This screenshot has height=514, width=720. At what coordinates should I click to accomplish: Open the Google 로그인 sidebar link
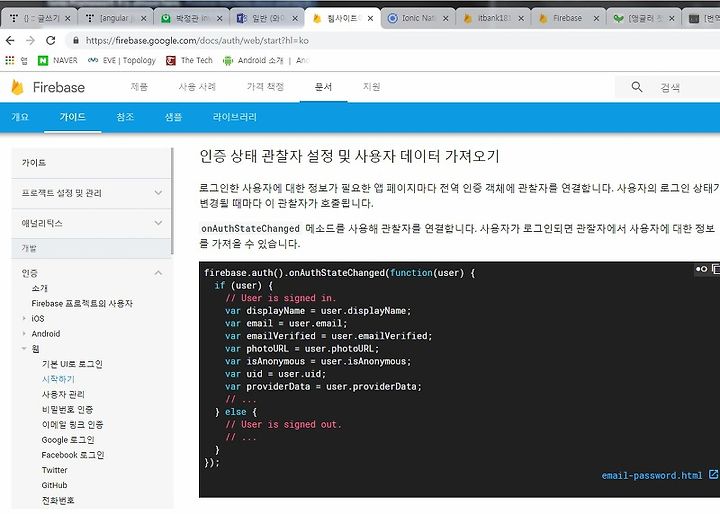coord(68,440)
